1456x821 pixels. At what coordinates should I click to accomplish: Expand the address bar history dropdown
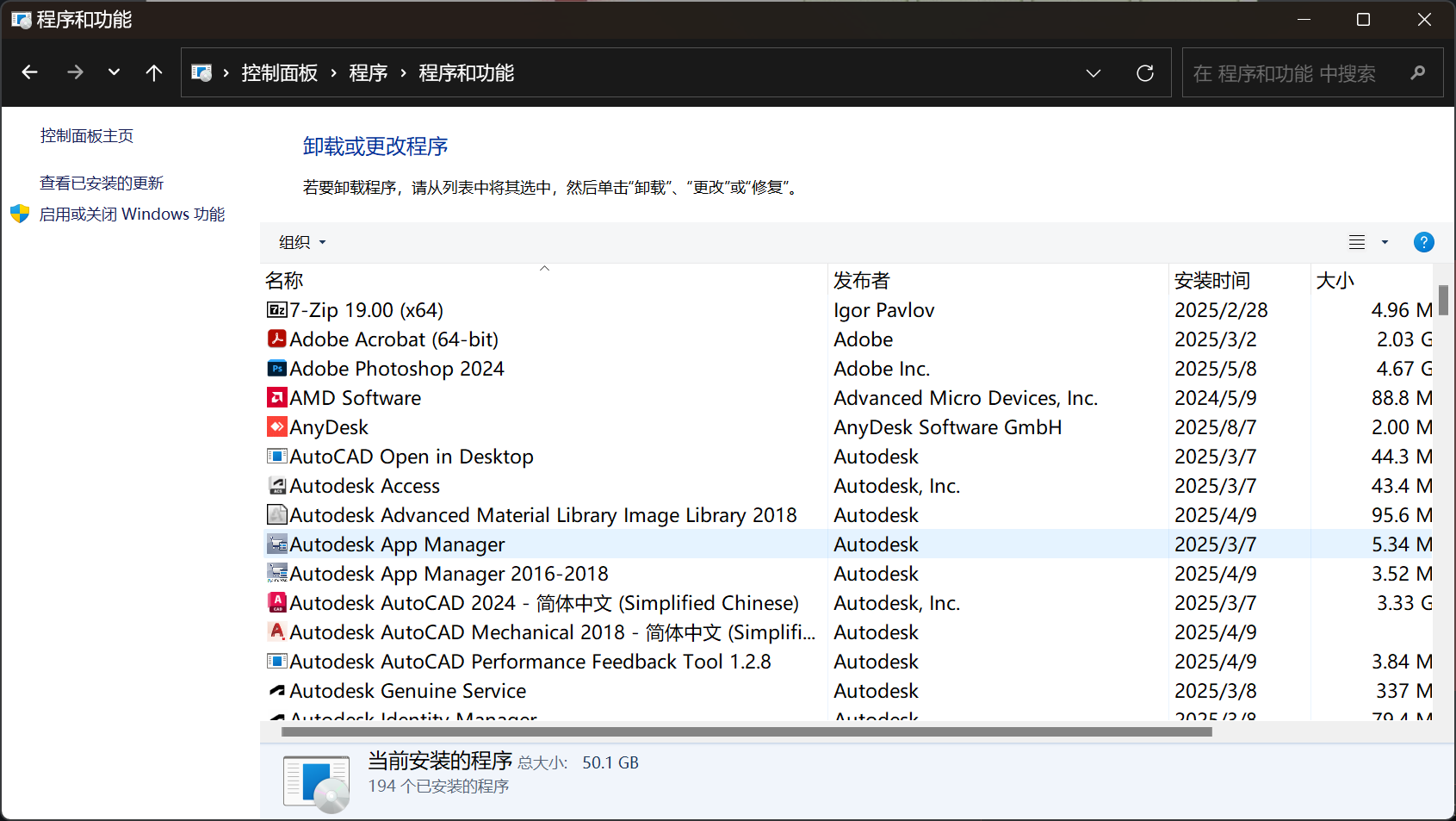click(x=1094, y=73)
